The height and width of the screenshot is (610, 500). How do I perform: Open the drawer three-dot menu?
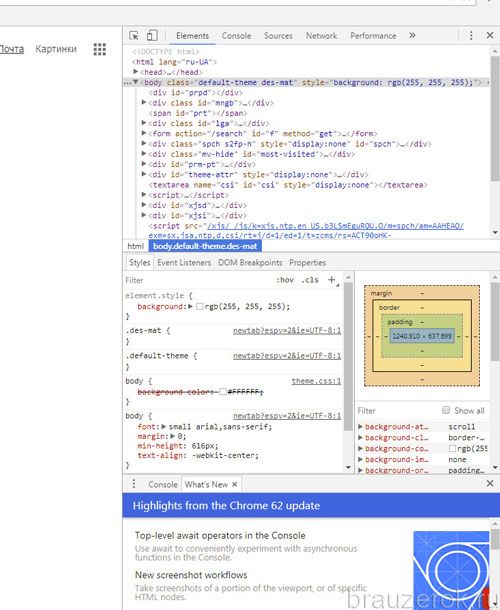134,484
